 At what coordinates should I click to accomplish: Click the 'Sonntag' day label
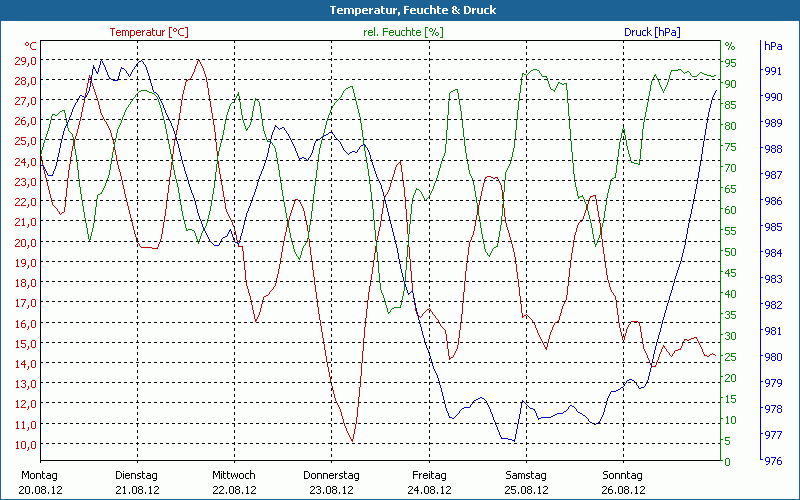click(x=622, y=476)
